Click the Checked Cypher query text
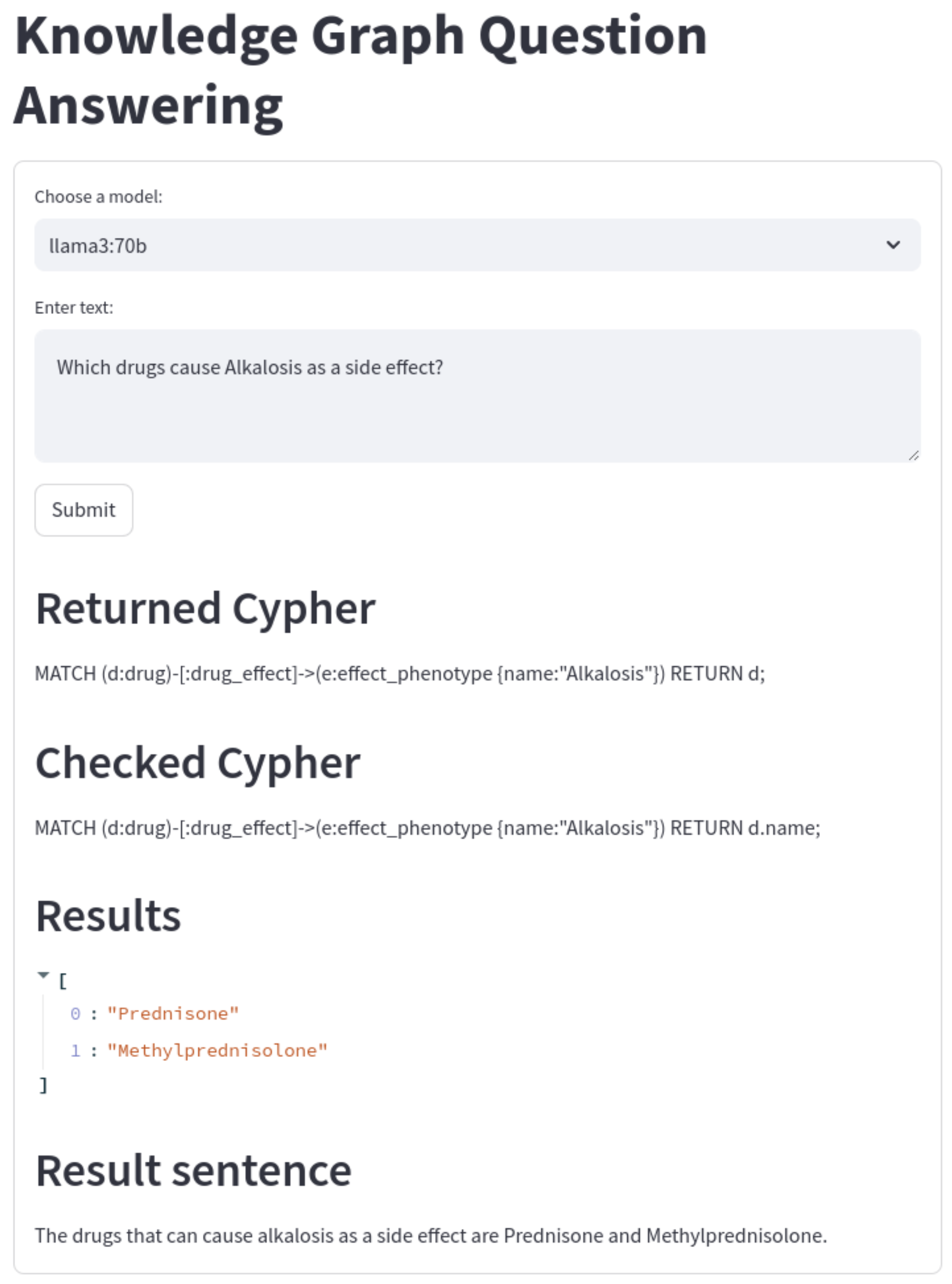This screenshot has height=1284, width=952. [x=427, y=827]
